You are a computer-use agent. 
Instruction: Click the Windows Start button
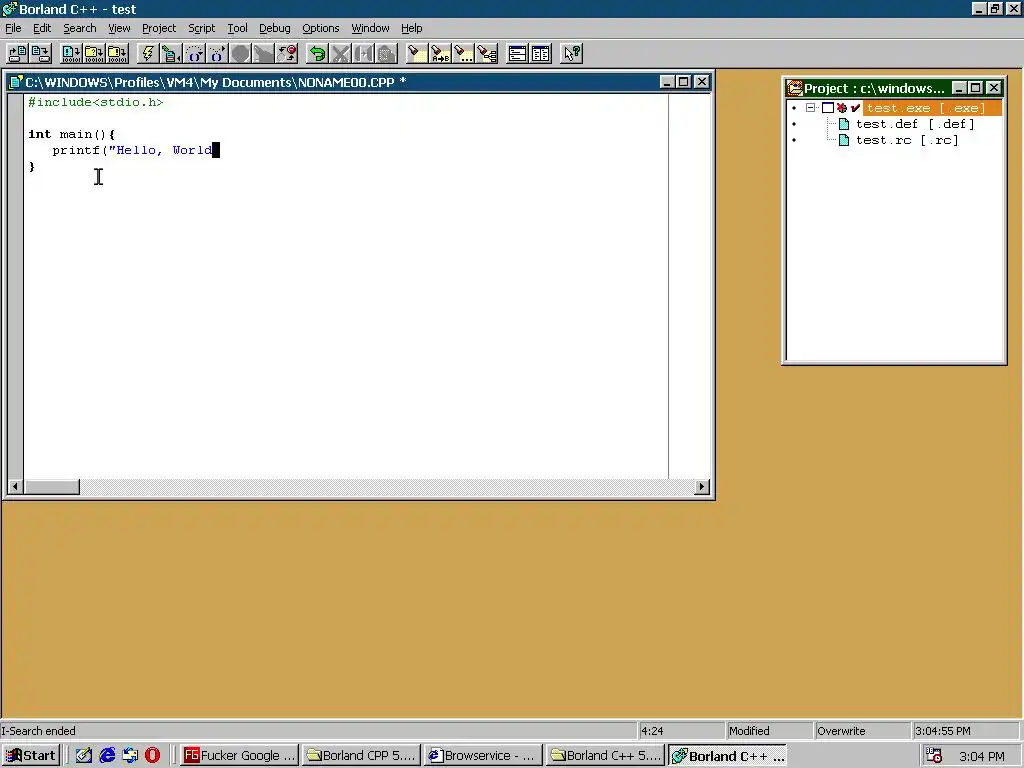[x=31, y=756]
